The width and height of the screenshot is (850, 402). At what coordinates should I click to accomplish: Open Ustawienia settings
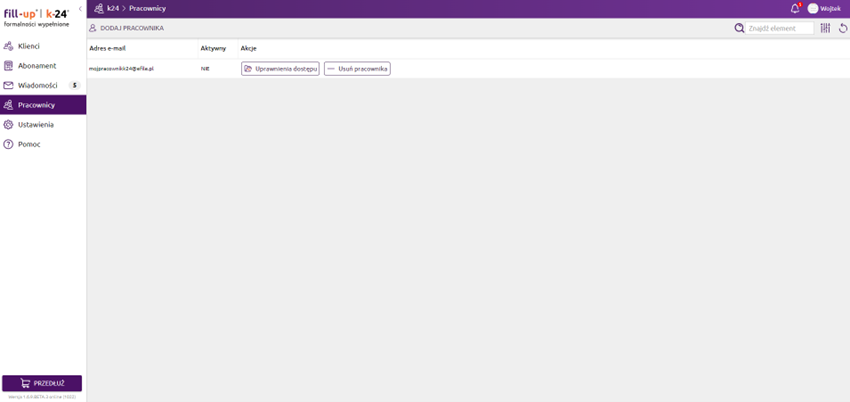coord(35,125)
